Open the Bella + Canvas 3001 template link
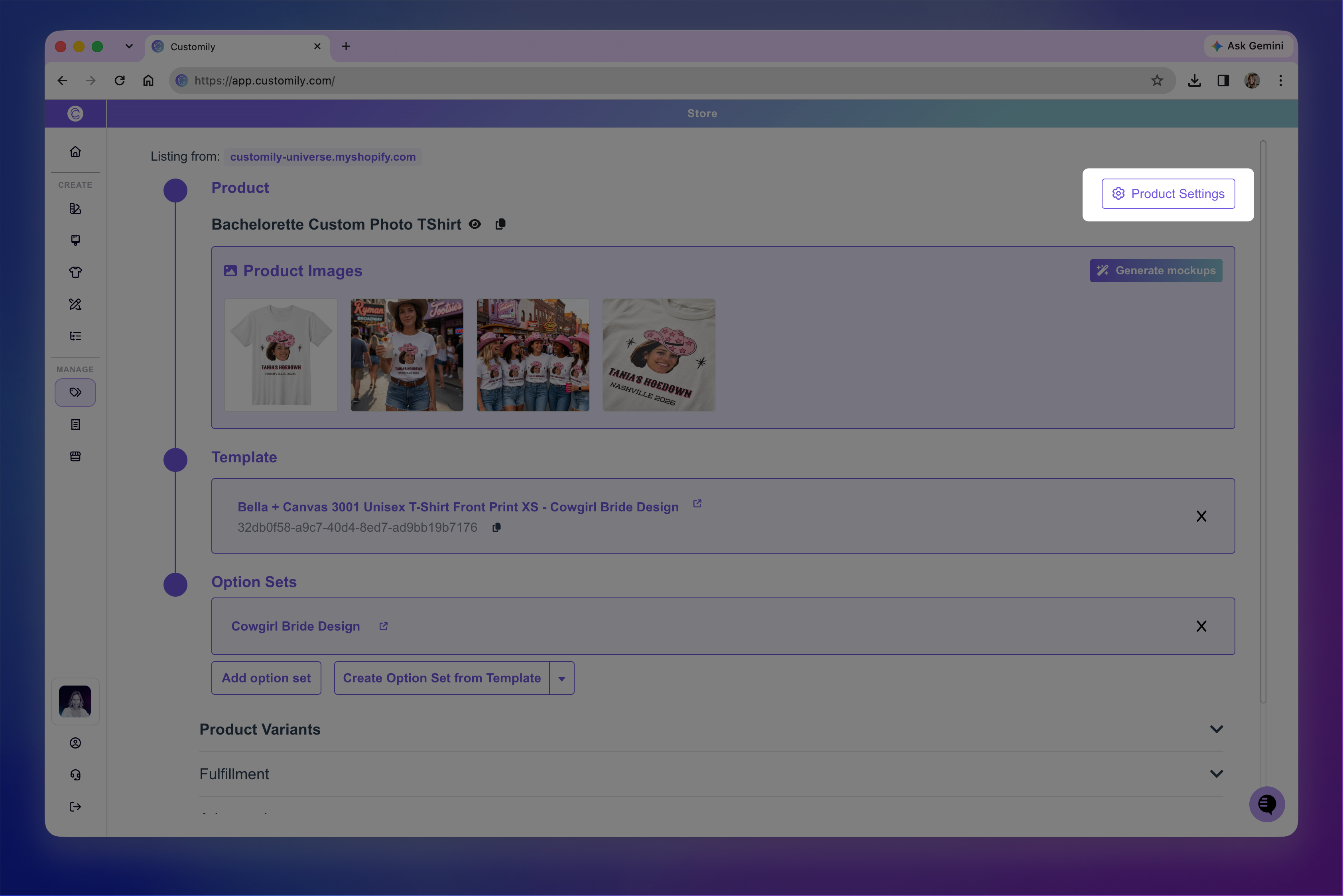The image size is (1343, 896). coord(458,507)
